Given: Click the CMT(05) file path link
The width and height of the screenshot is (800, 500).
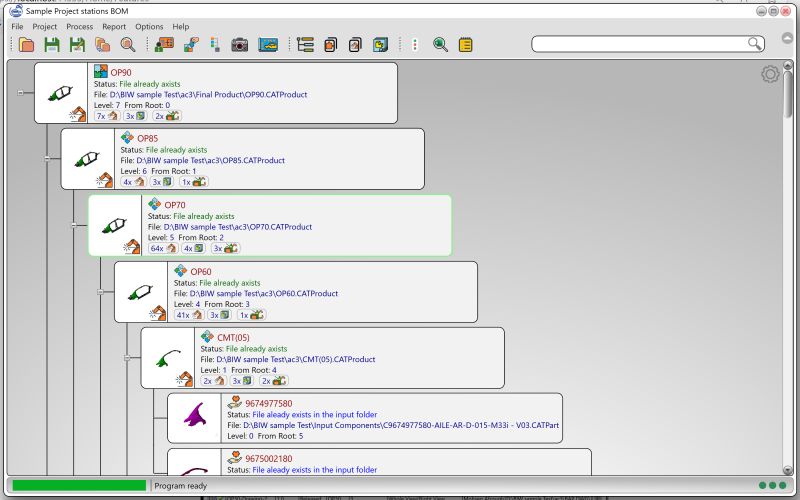Looking at the screenshot, I should click(295, 359).
